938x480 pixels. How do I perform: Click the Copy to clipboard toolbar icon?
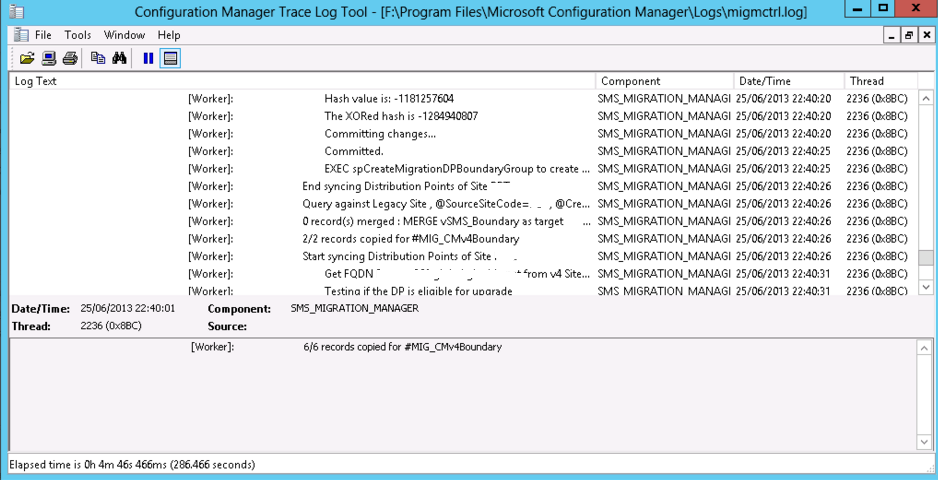click(98, 58)
